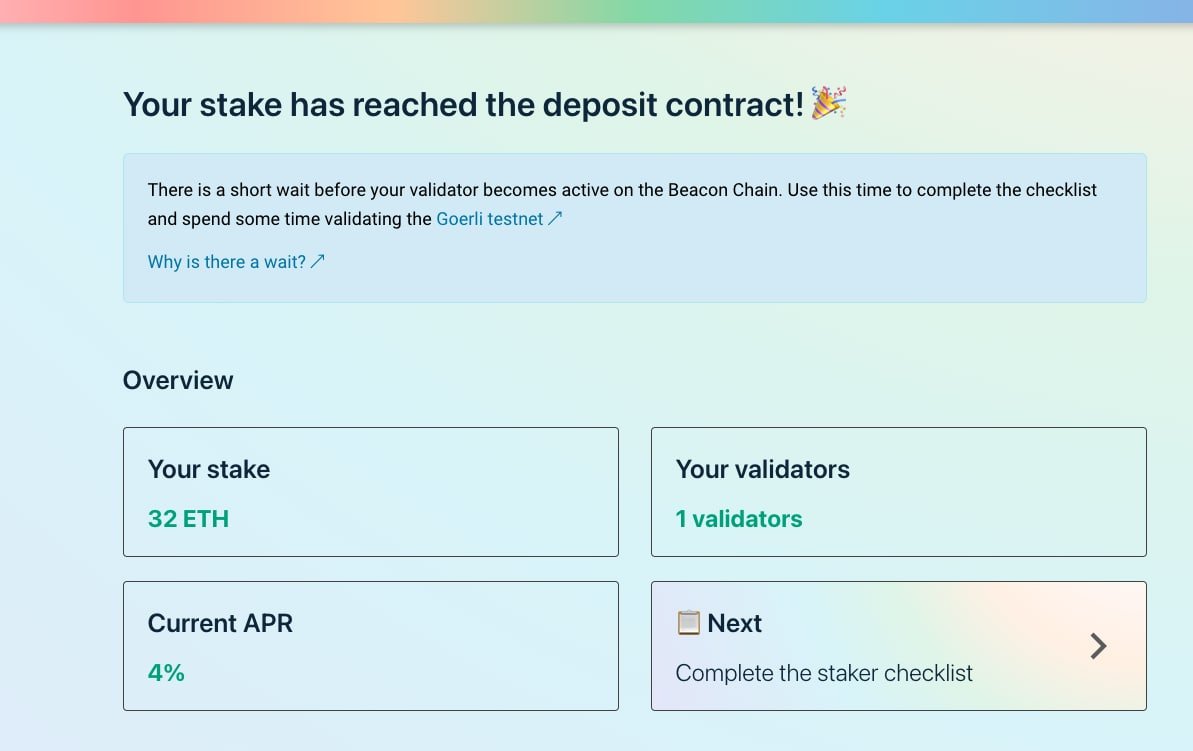The image size is (1193, 751).
Task: Click the chevron arrow on the Next card
Action: point(1097,646)
